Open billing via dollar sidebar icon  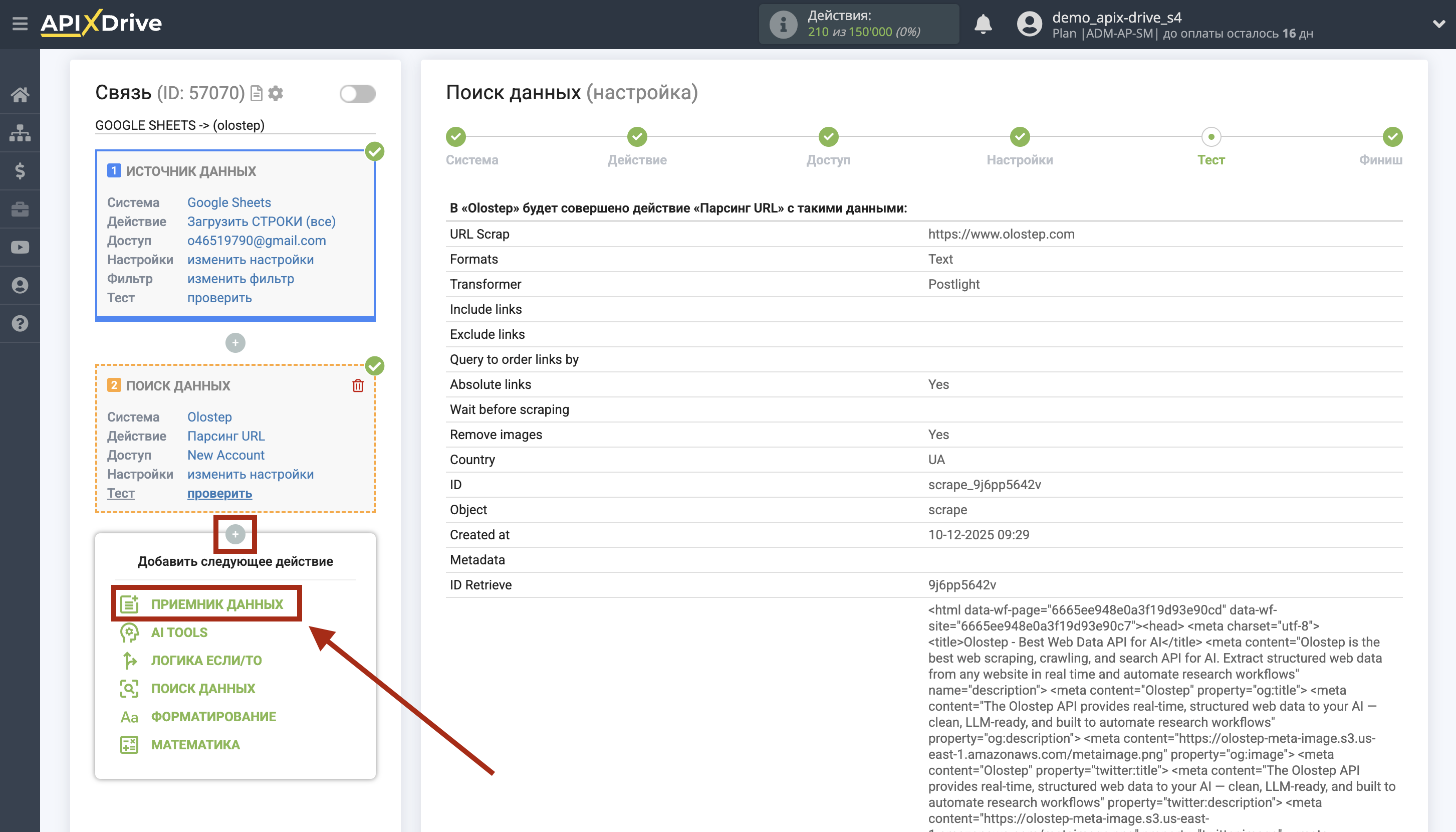pyautogui.click(x=21, y=171)
